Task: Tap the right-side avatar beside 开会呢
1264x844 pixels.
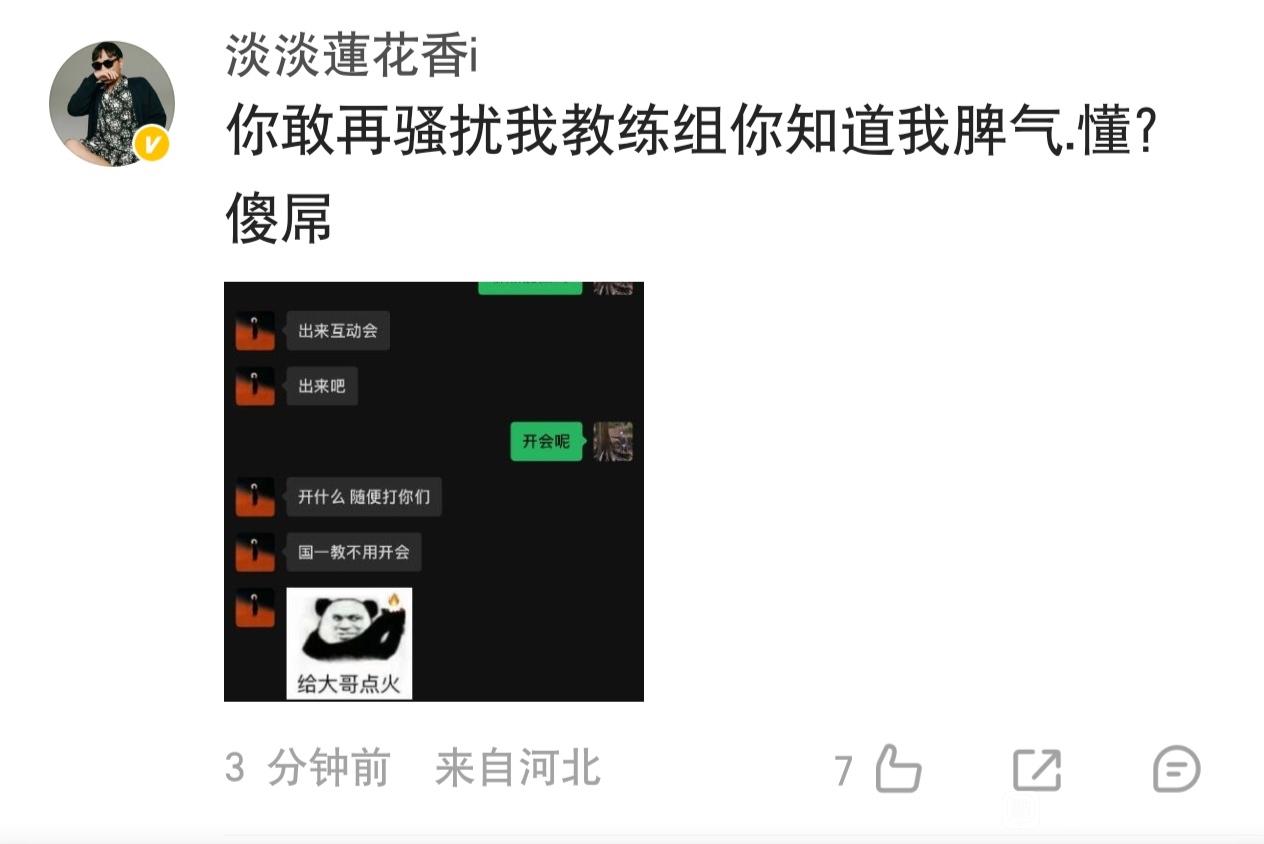Action: coord(613,441)
